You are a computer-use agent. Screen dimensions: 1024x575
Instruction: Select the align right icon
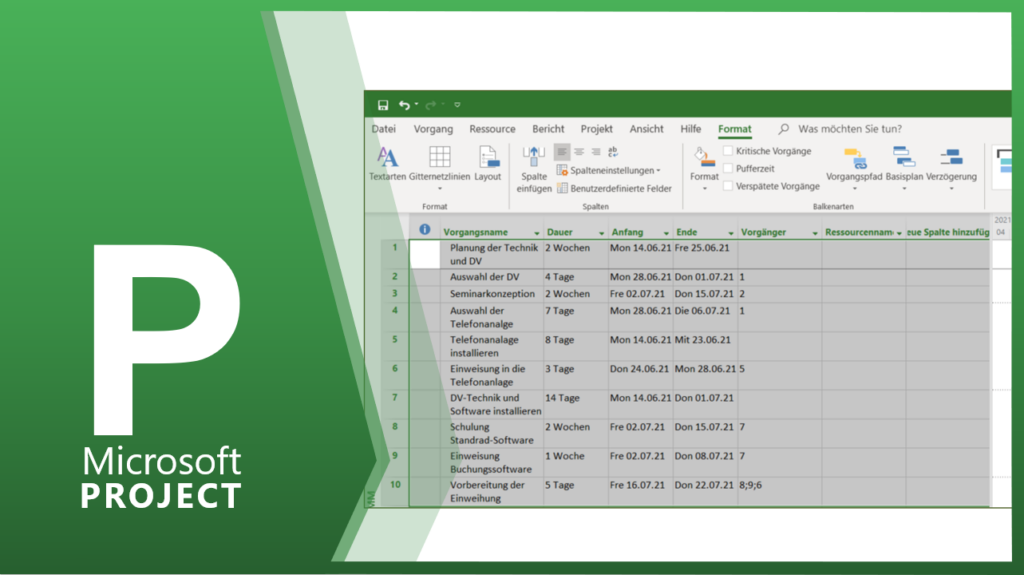click(596, 152)
